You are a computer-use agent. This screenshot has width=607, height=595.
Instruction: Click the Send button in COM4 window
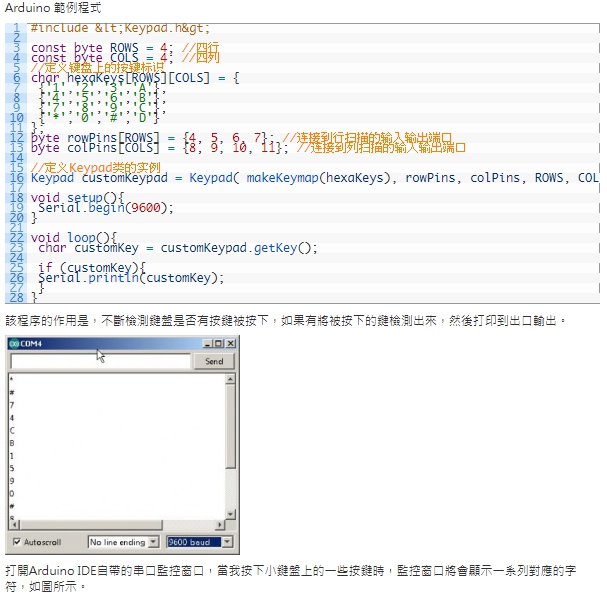click(x=214, y=361)
